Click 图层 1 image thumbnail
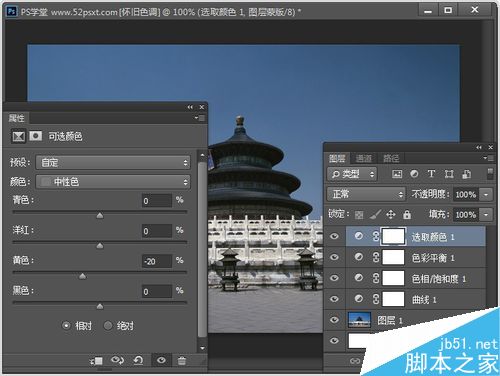Viewport: 500px width, 376px height. pyautogui.click(x=359, y=320)
